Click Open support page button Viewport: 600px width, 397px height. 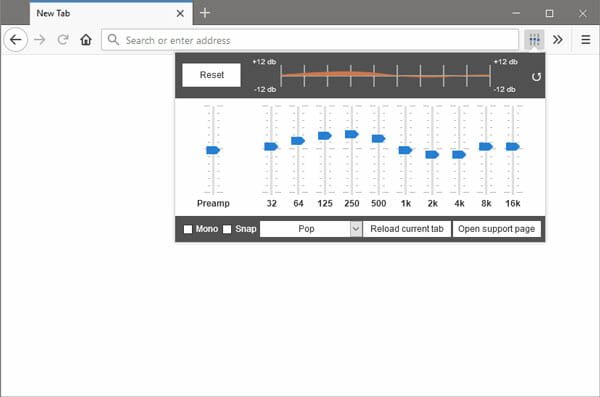[496, 229]
